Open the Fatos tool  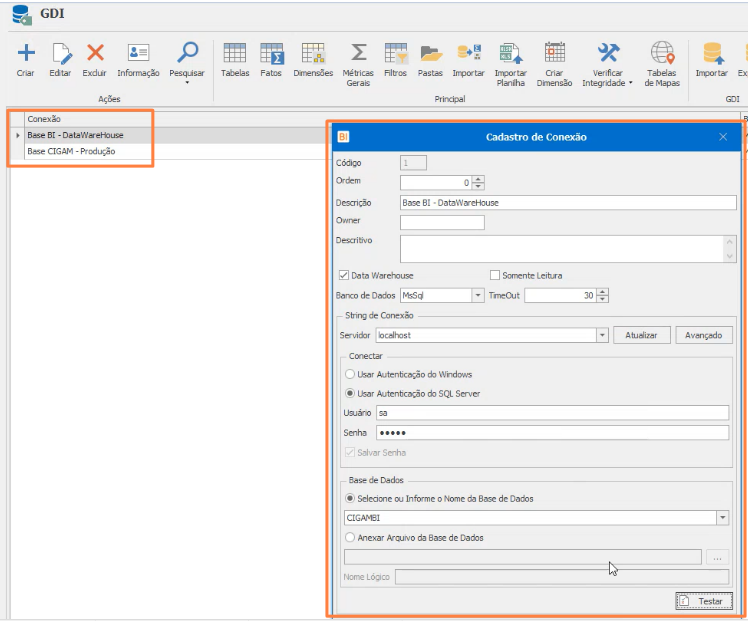[x=271, y=53]
